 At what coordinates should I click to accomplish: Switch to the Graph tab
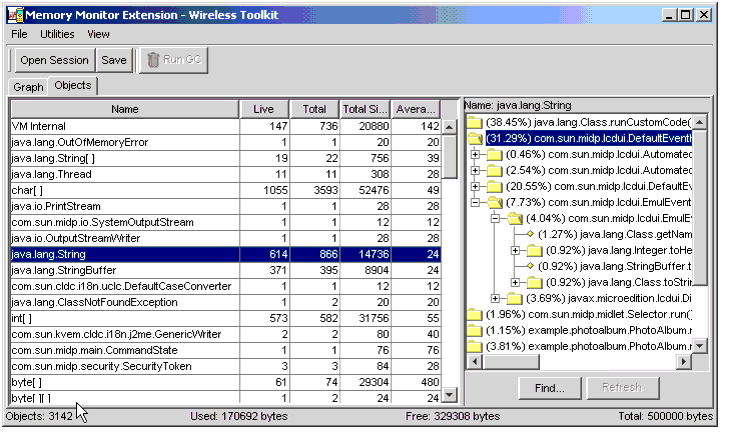tap(28, 87)
